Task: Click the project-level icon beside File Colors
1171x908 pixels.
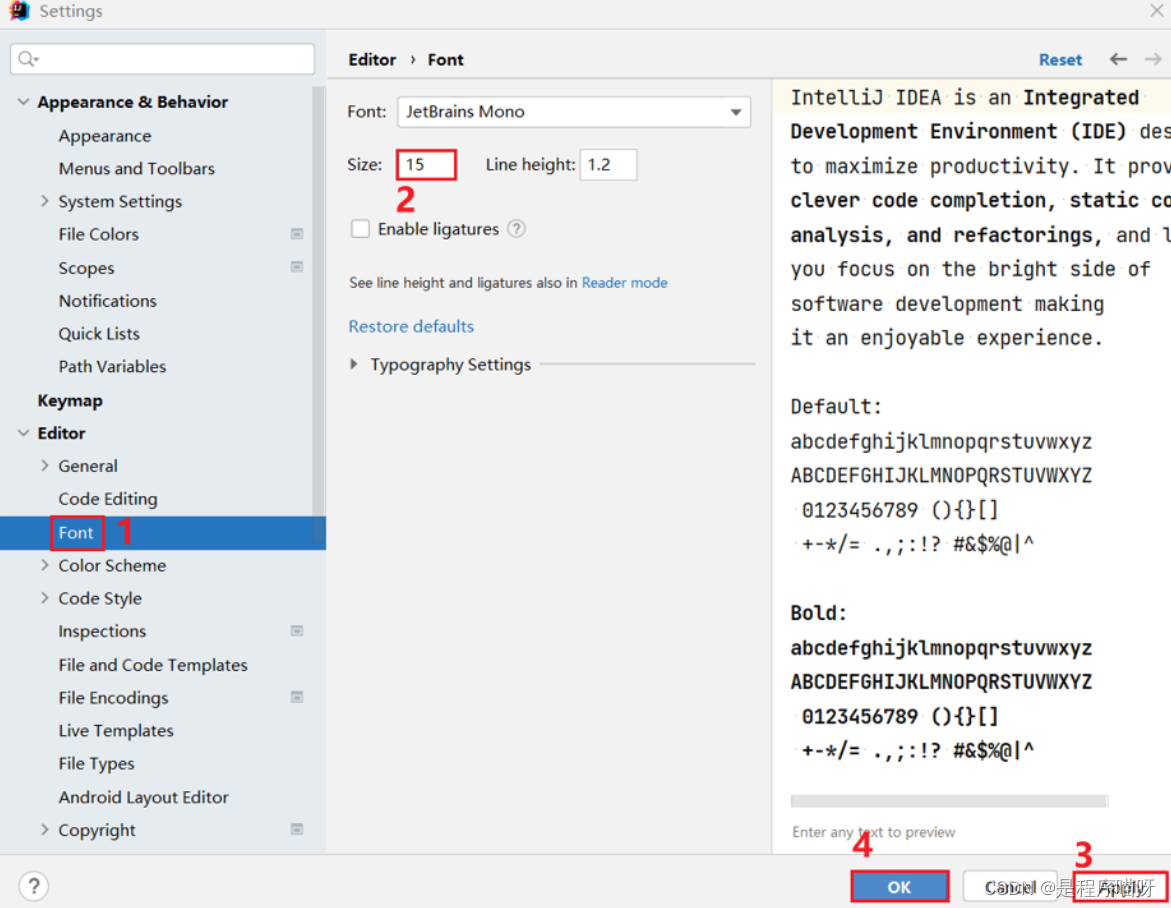Action: (x=296, y=234)
